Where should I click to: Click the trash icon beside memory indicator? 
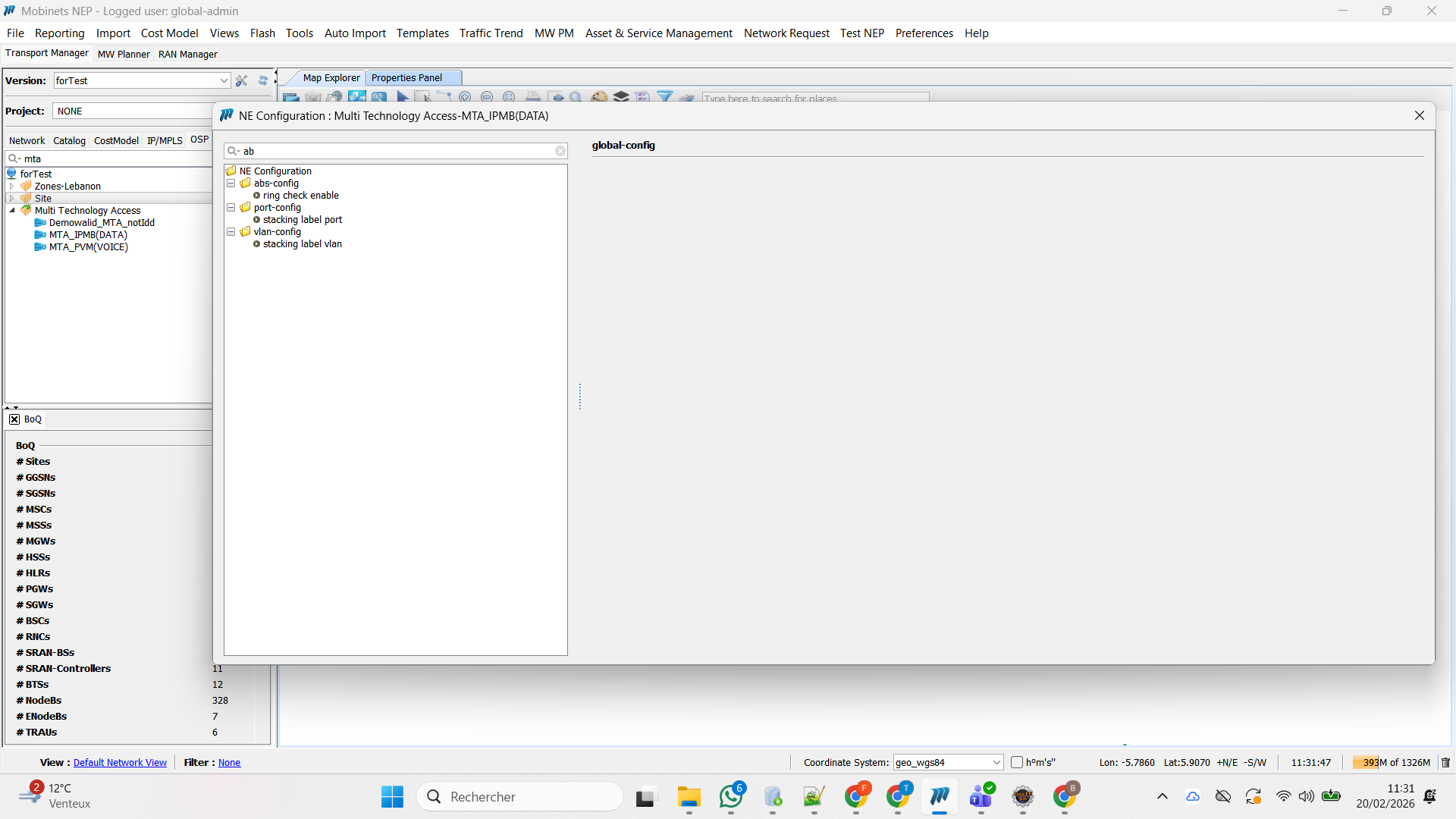pos(1445,762)
